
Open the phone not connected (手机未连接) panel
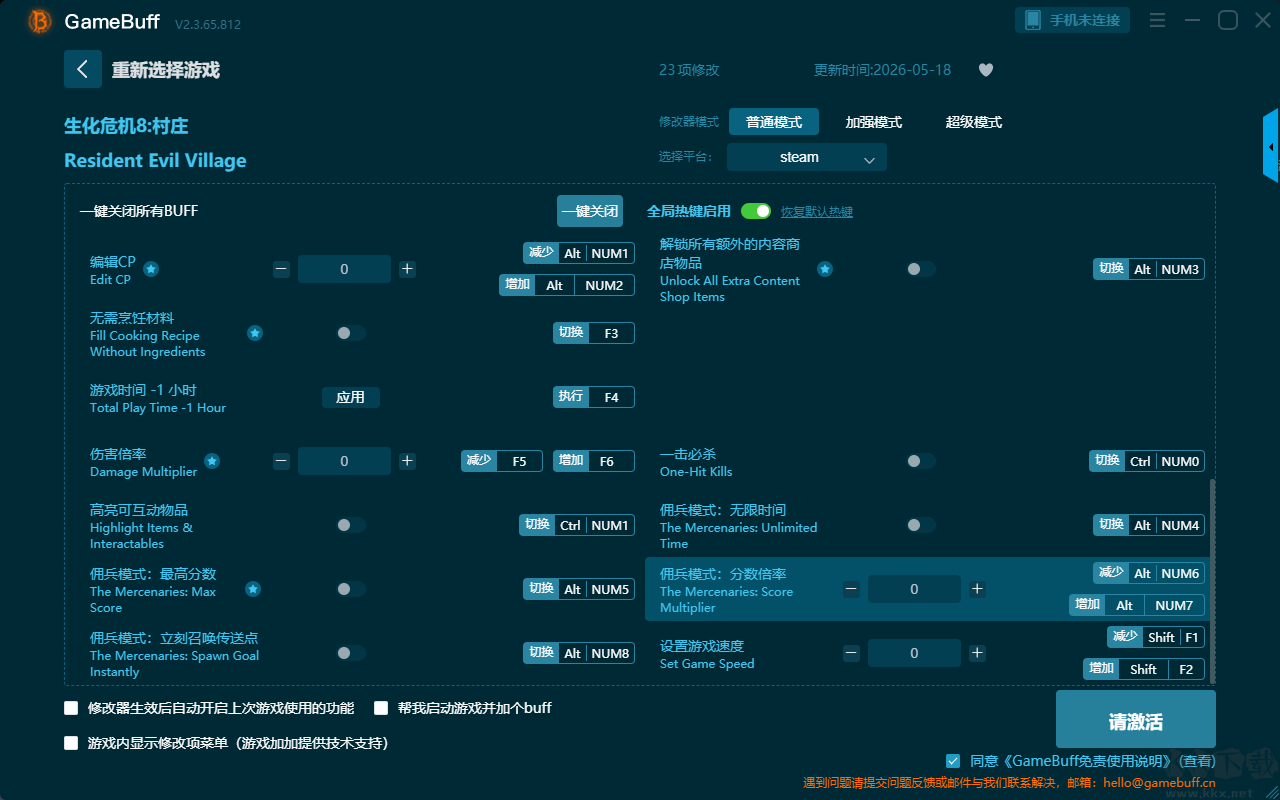click(1073, 20)
